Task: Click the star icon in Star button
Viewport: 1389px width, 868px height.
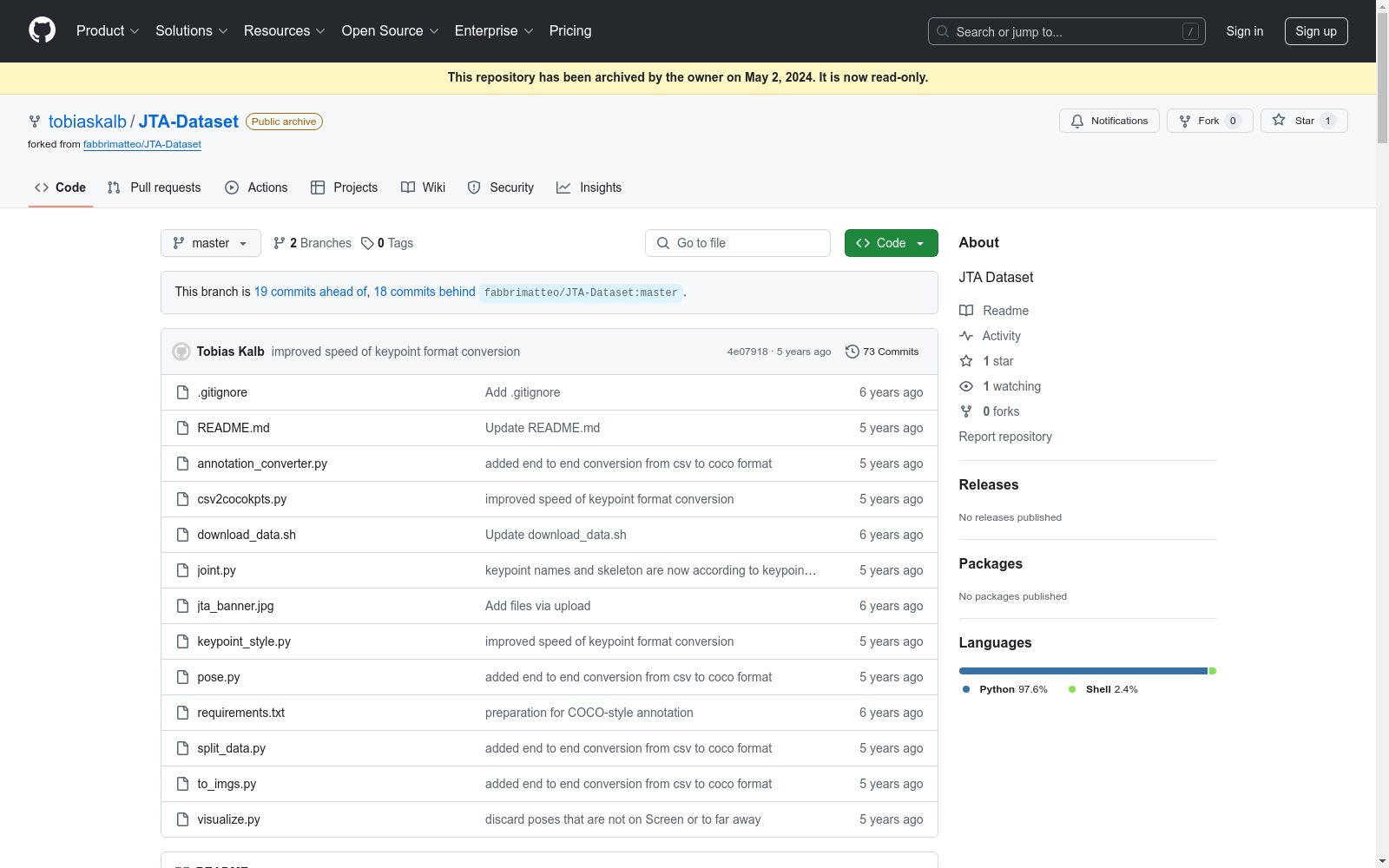Action: click(x=1279, y=121)
